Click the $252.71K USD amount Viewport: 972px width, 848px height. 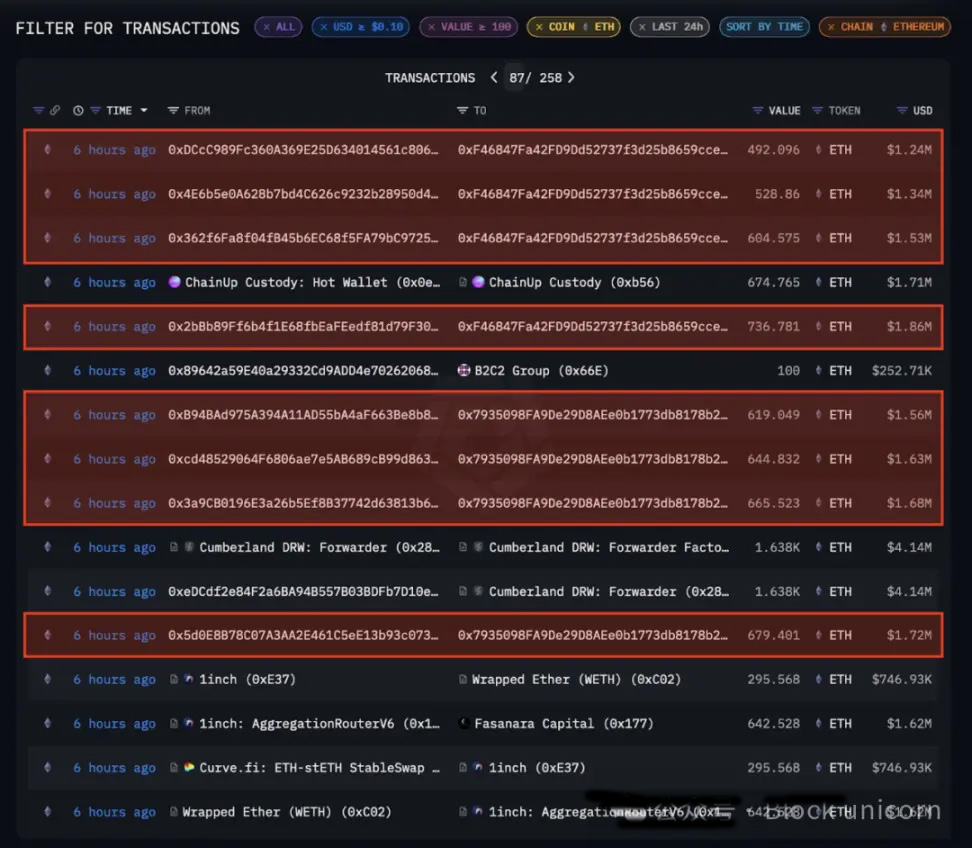(901, 371)
